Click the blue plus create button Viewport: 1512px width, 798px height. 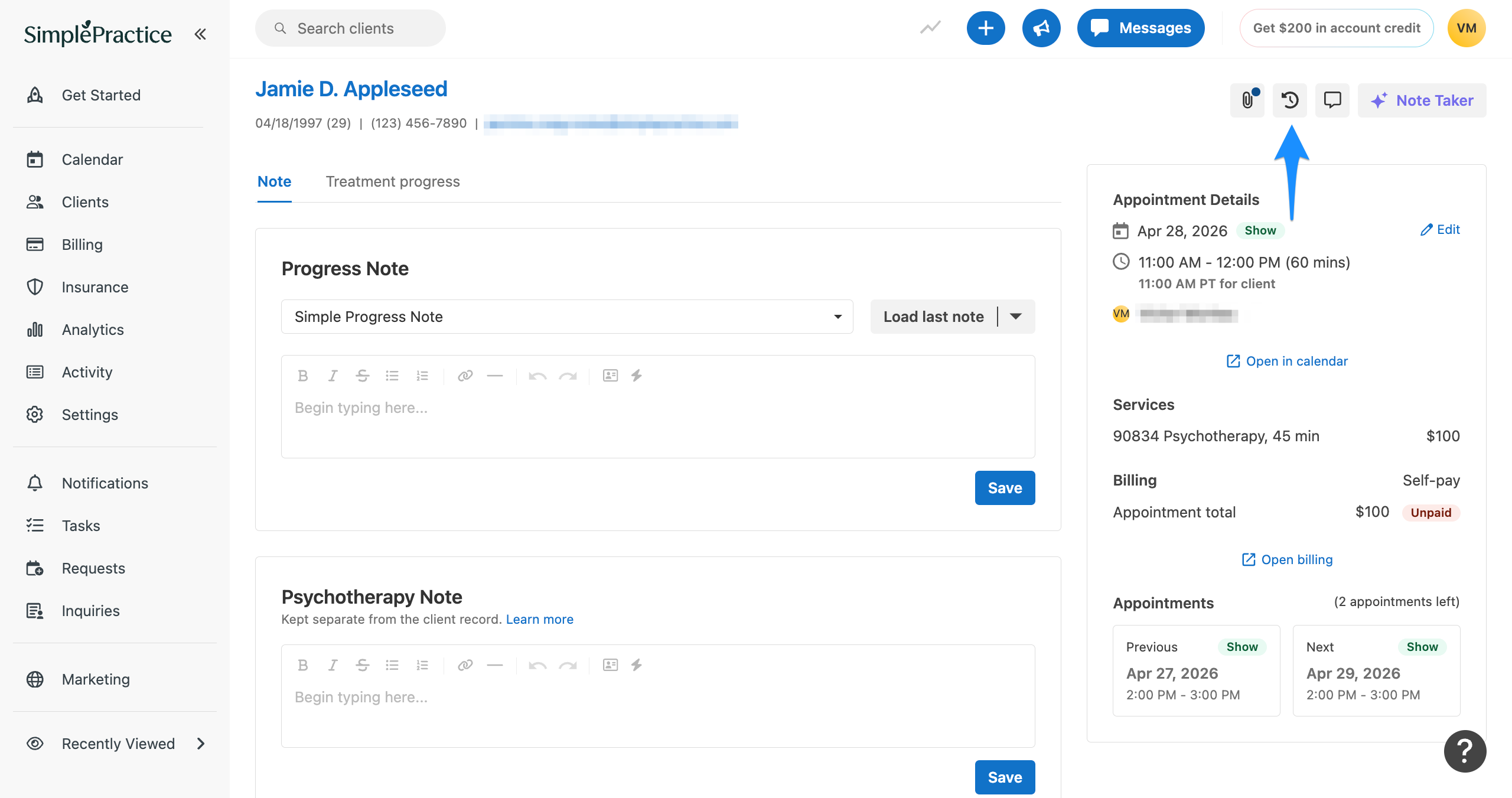[986, 28]
